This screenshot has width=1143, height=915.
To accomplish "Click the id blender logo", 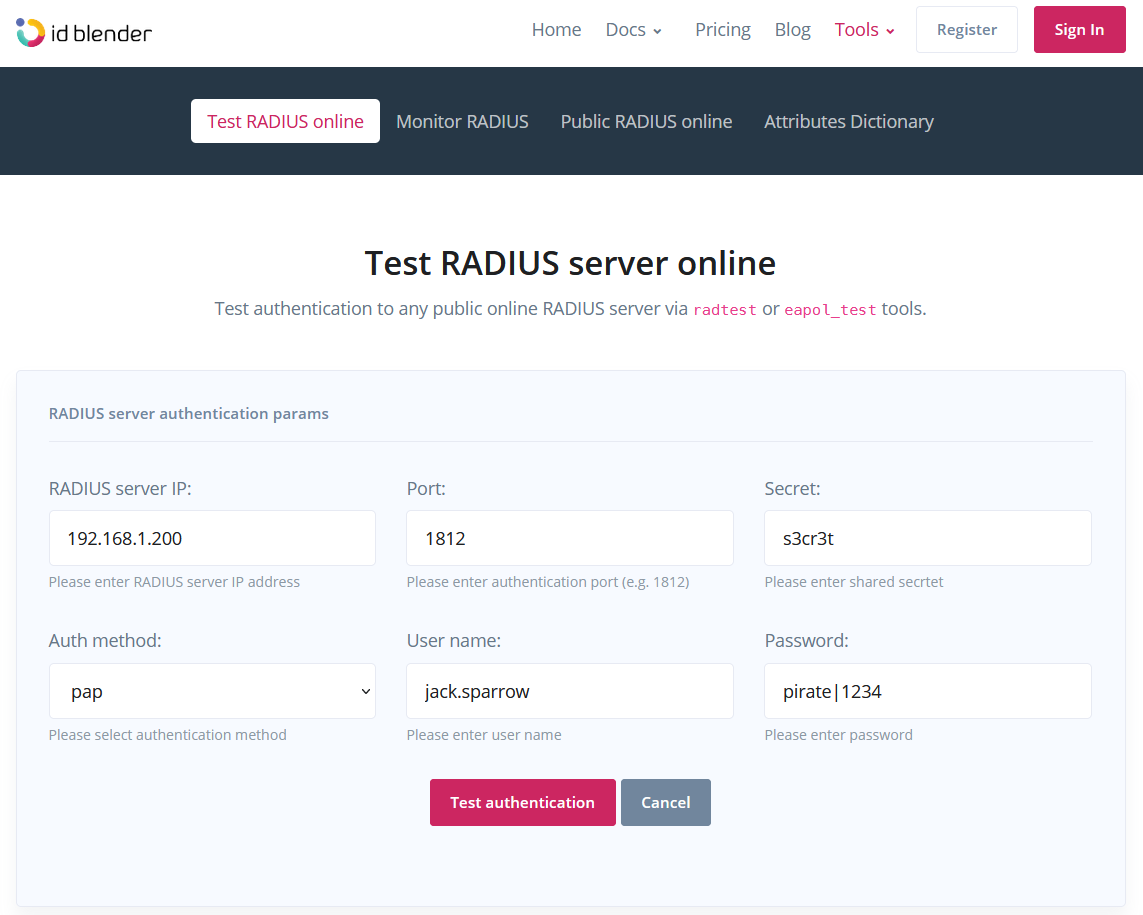I will pos(84,31).
